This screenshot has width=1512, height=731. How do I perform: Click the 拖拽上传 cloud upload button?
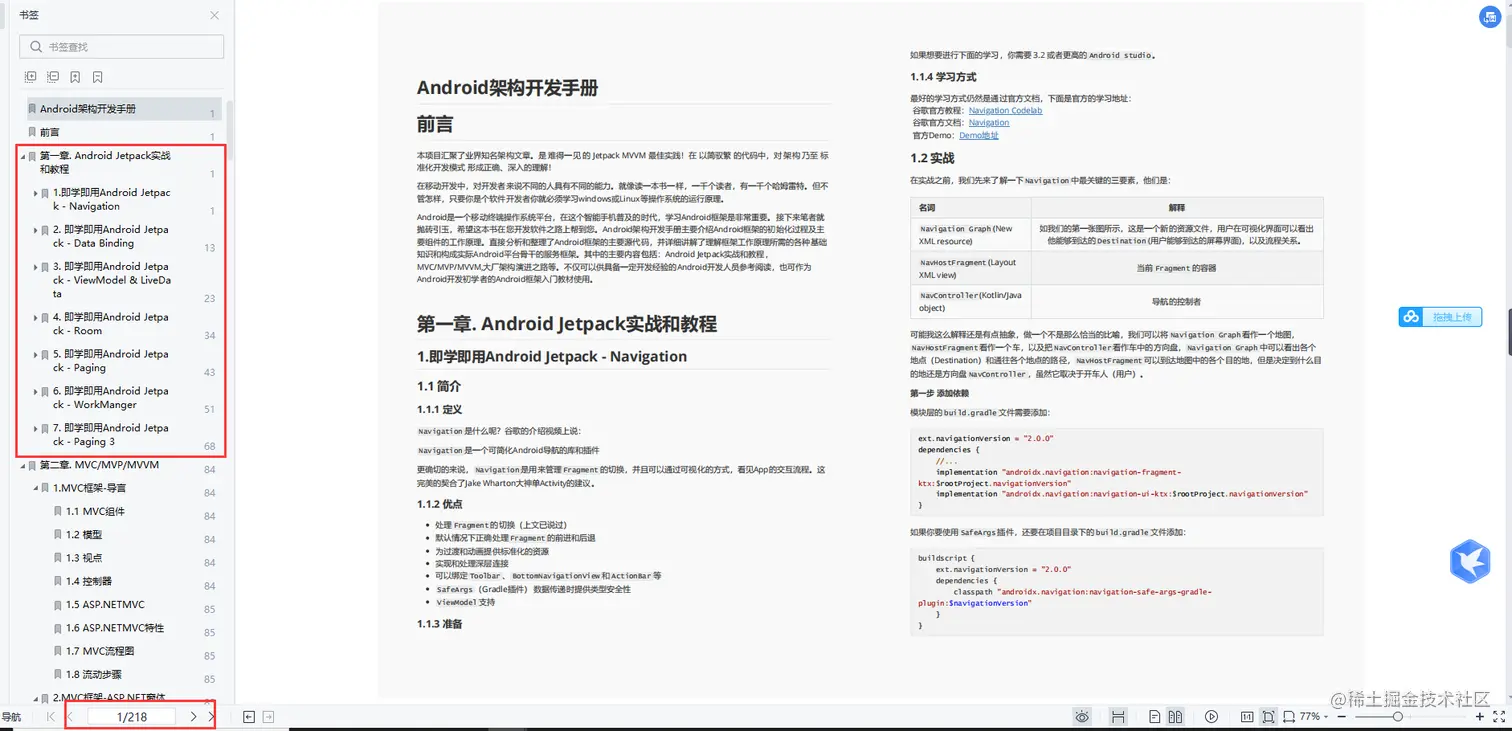click(x=1440, y=317)
